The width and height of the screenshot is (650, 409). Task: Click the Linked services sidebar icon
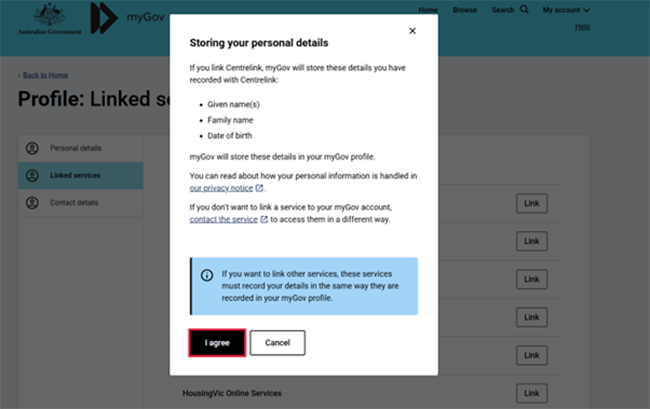pyautogui.click(x=32, y=175)
